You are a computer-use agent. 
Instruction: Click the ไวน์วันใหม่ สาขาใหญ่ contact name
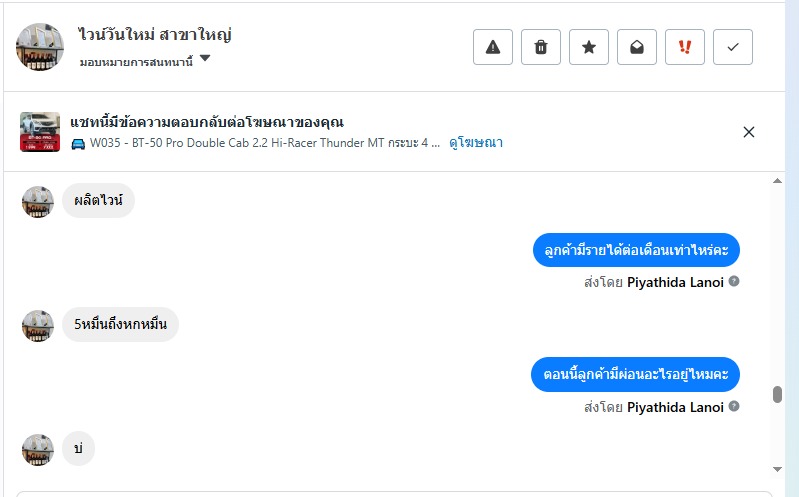(x=155, y=35)
